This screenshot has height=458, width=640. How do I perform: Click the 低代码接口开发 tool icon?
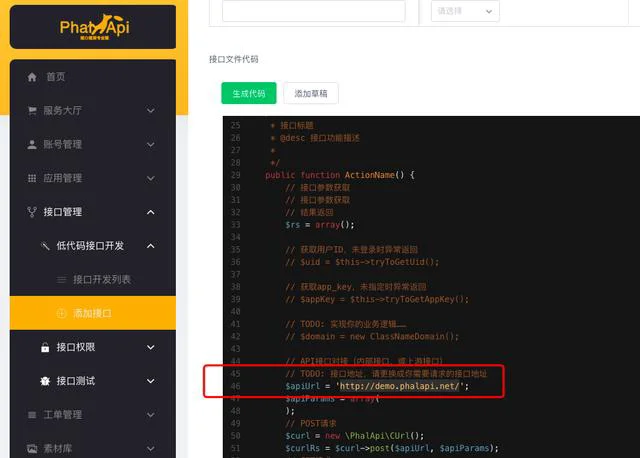(x=45, y=246)
